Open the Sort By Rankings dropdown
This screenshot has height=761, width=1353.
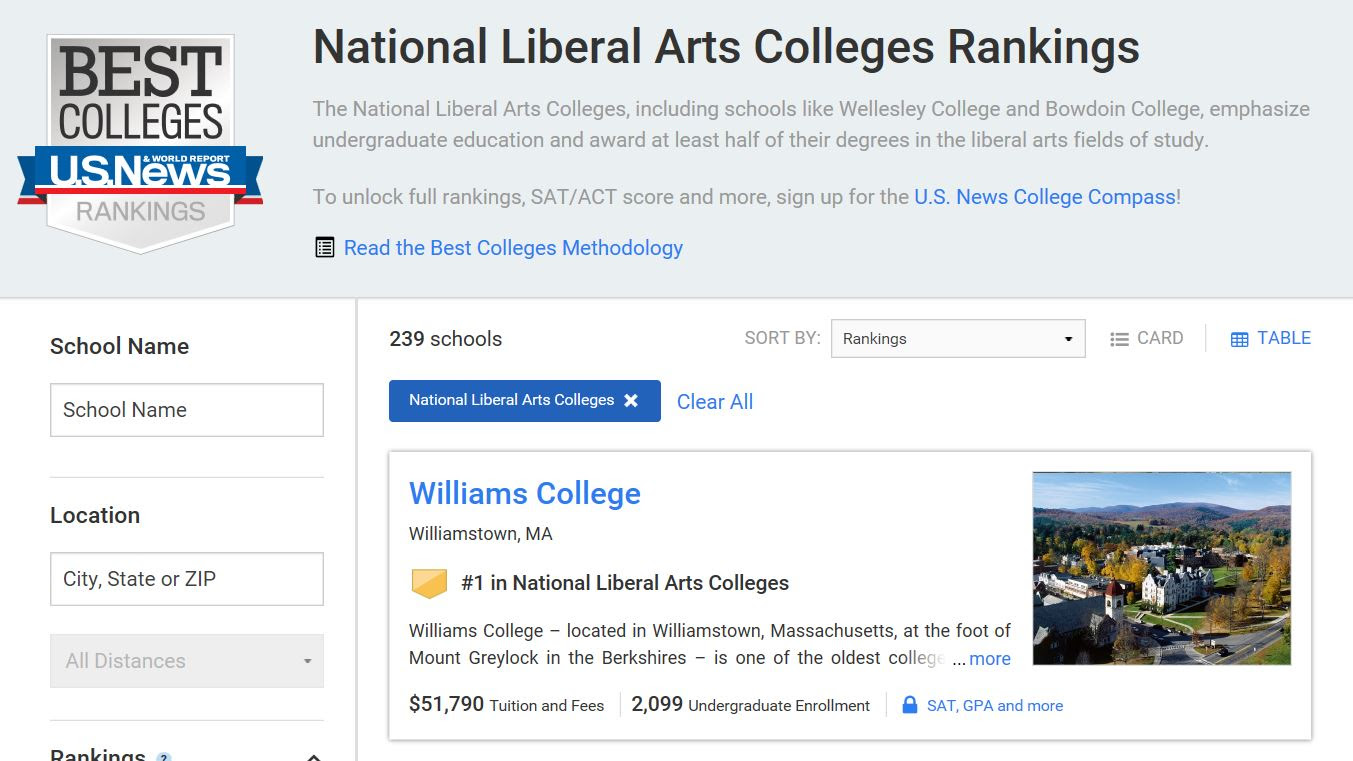click(957, 339)
